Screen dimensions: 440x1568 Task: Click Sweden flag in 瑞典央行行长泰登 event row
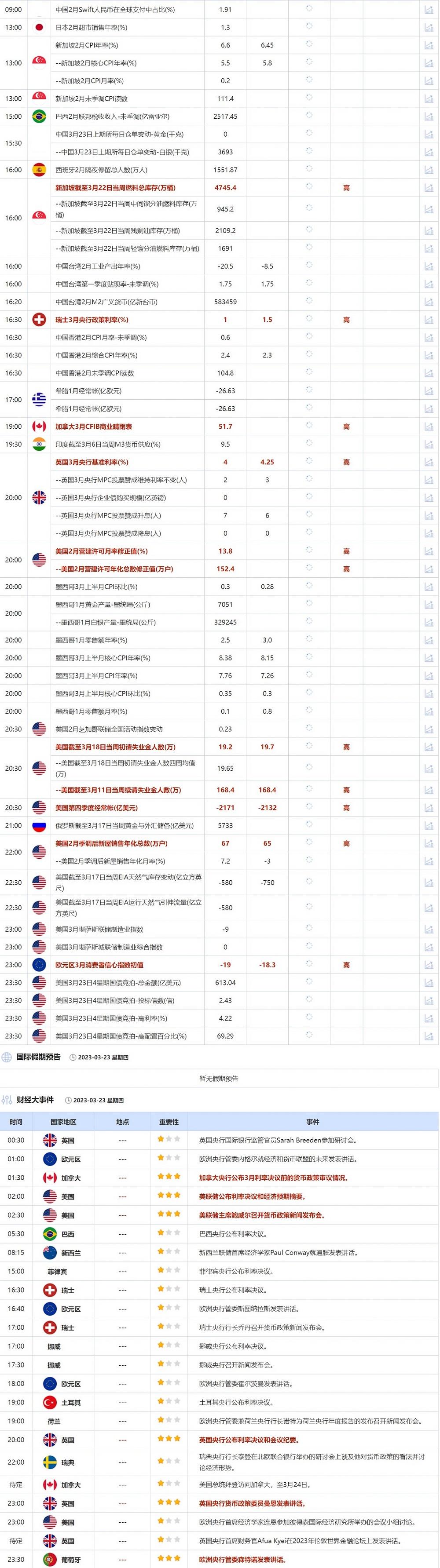point(50,1462)
